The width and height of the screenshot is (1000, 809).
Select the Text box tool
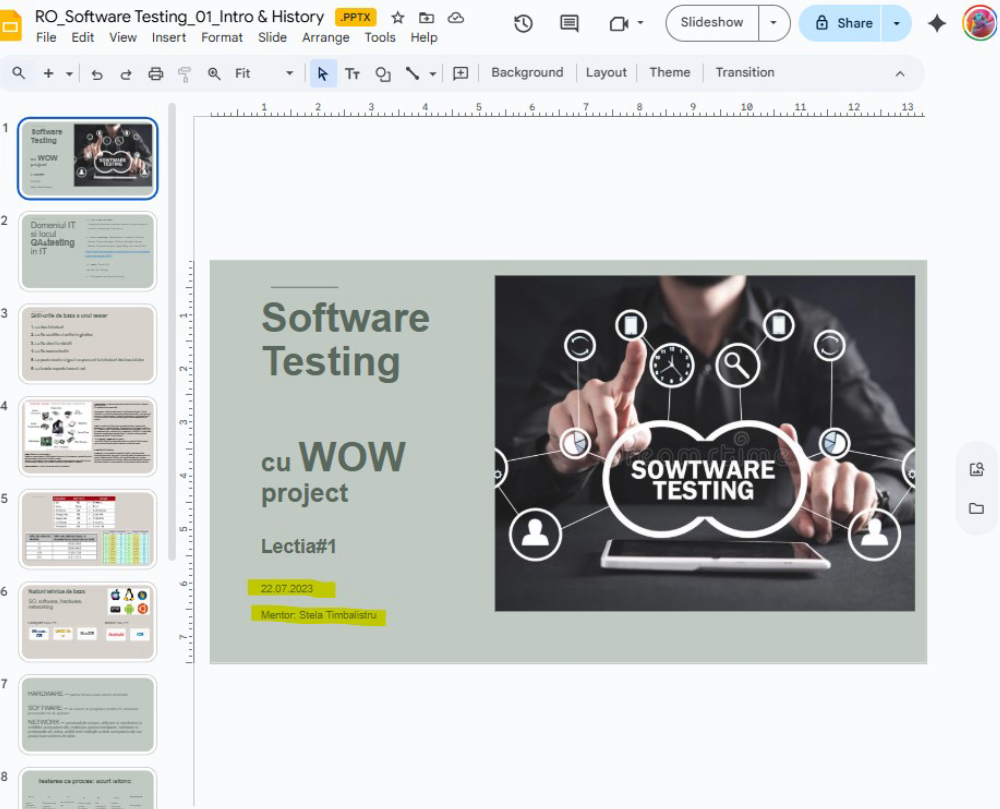352,73
